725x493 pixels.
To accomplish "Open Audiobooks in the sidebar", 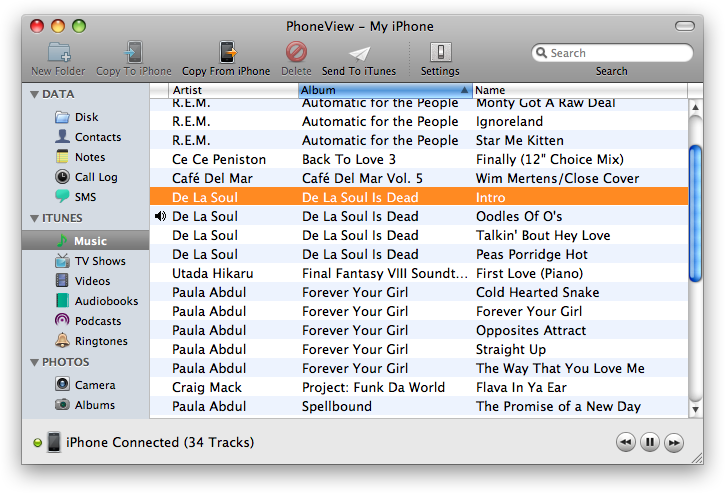I will (97, 301).
